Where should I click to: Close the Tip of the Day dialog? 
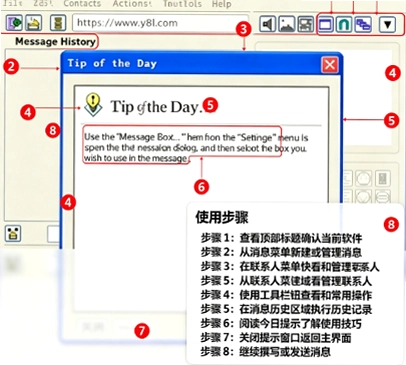tap(330, 64)
